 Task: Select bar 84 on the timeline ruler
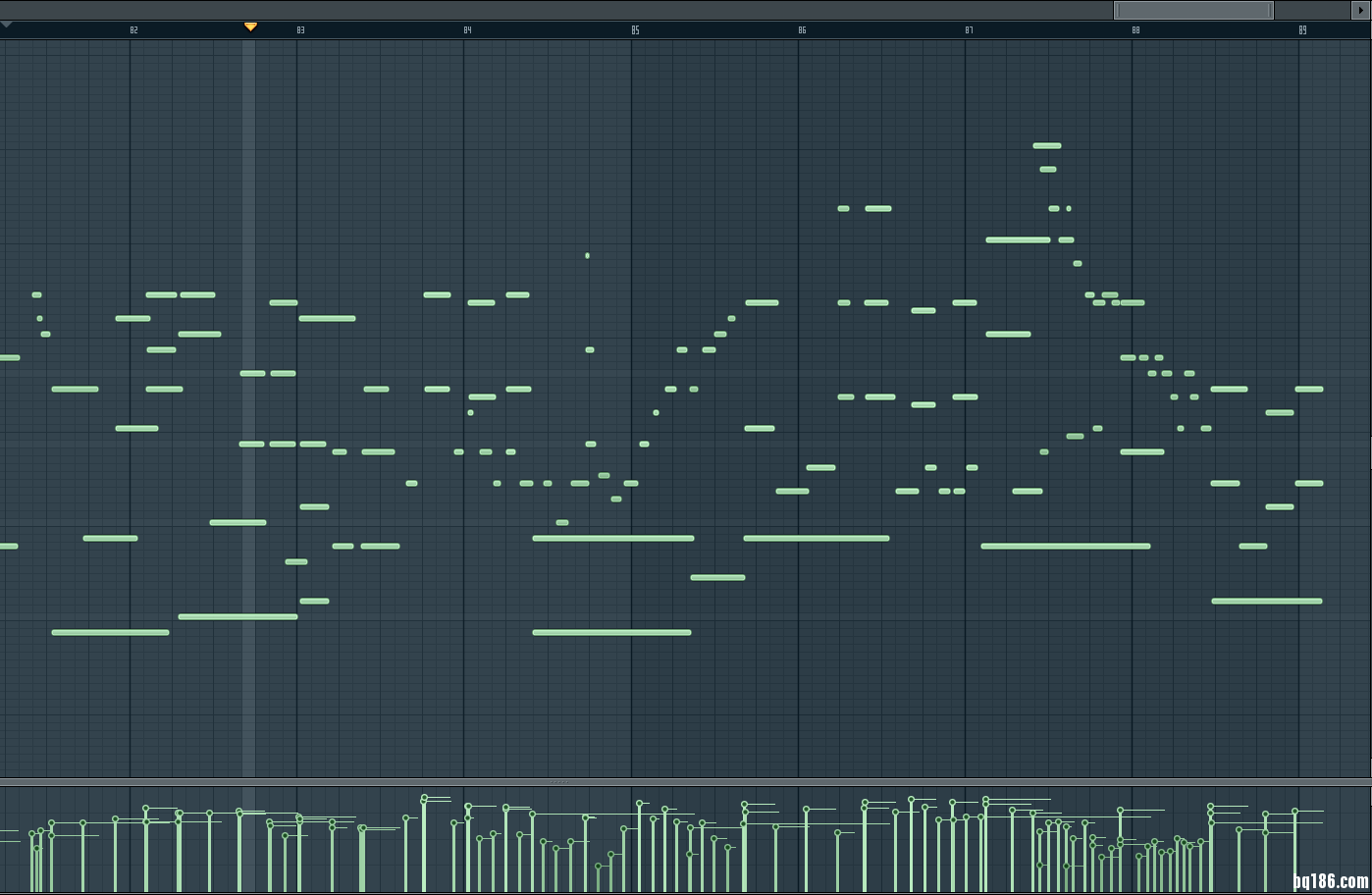[x=468, y=30]
